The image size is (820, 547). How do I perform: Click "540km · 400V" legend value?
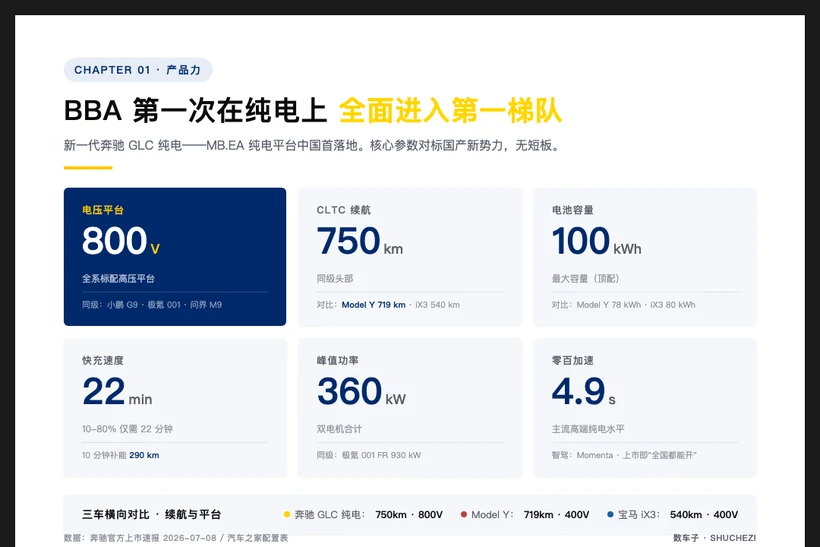704,515
